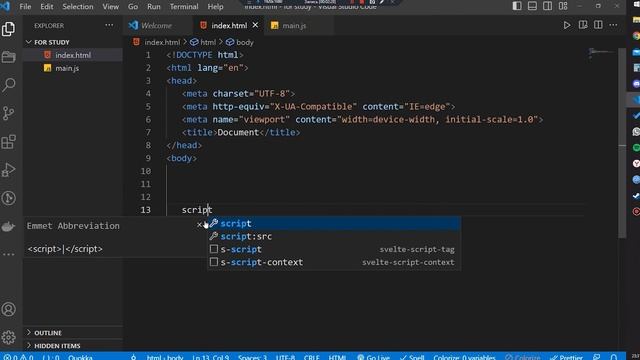Click Prettier in the status bar

click(566, 357)
